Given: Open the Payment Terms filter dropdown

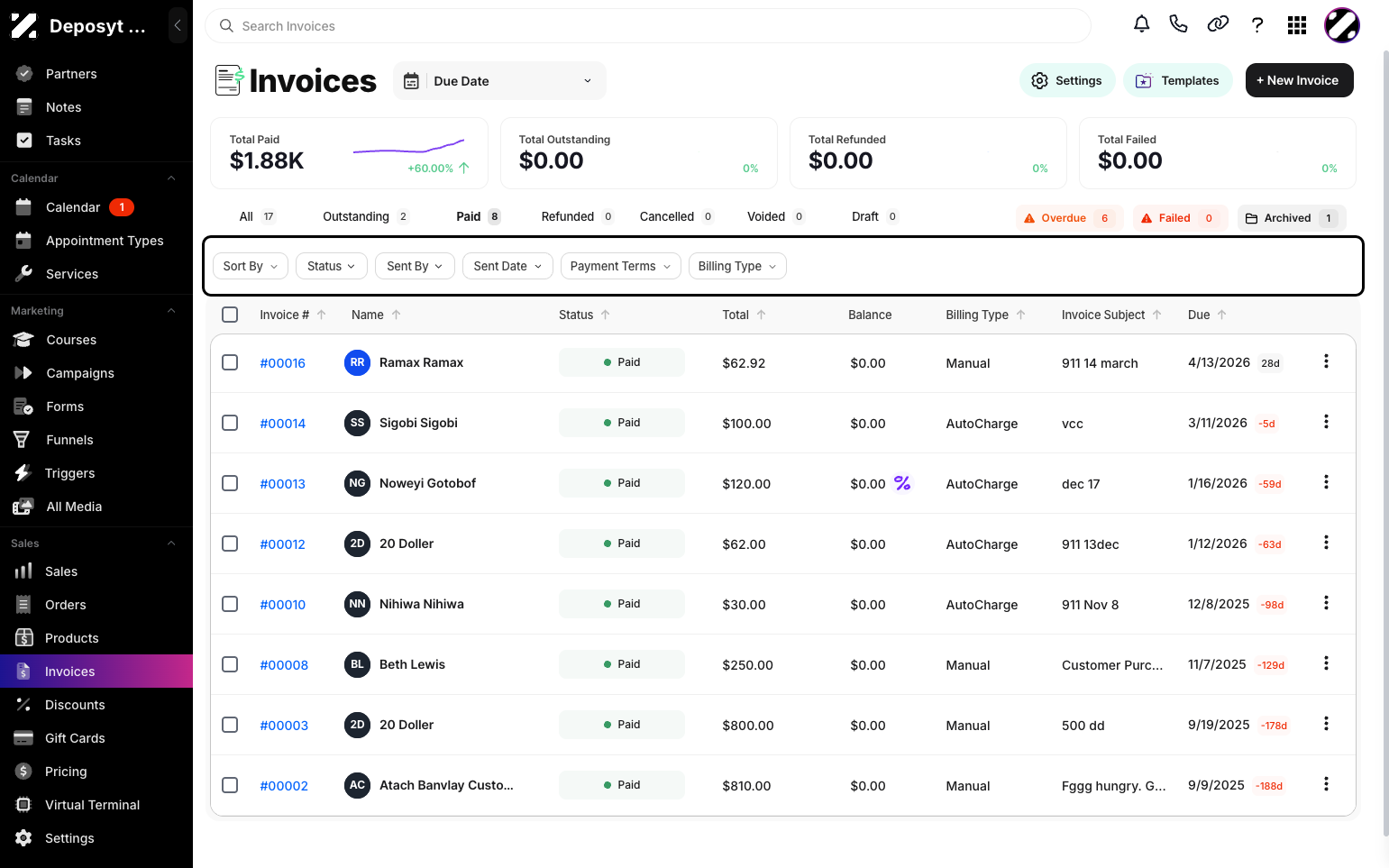Looking at the screenshot, I should [x=620, y=266].
